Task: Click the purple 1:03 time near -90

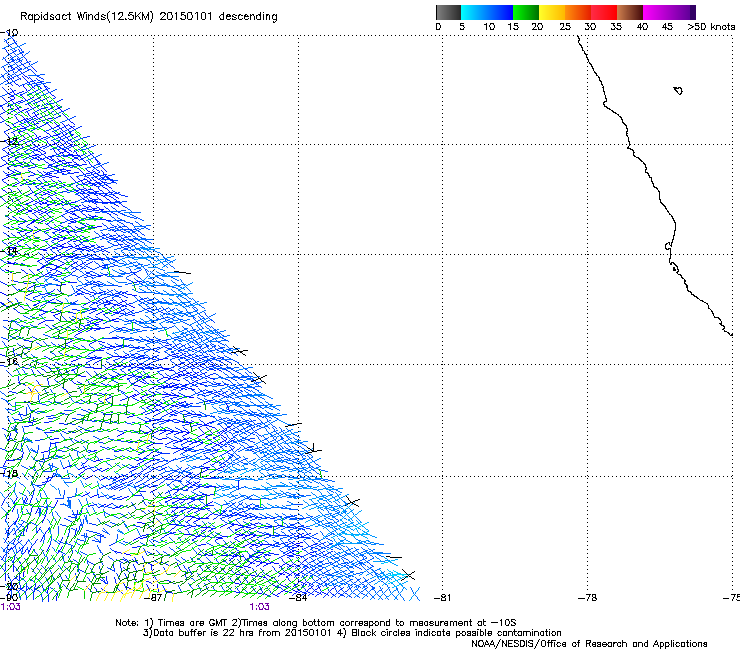Action: point(10,607)
